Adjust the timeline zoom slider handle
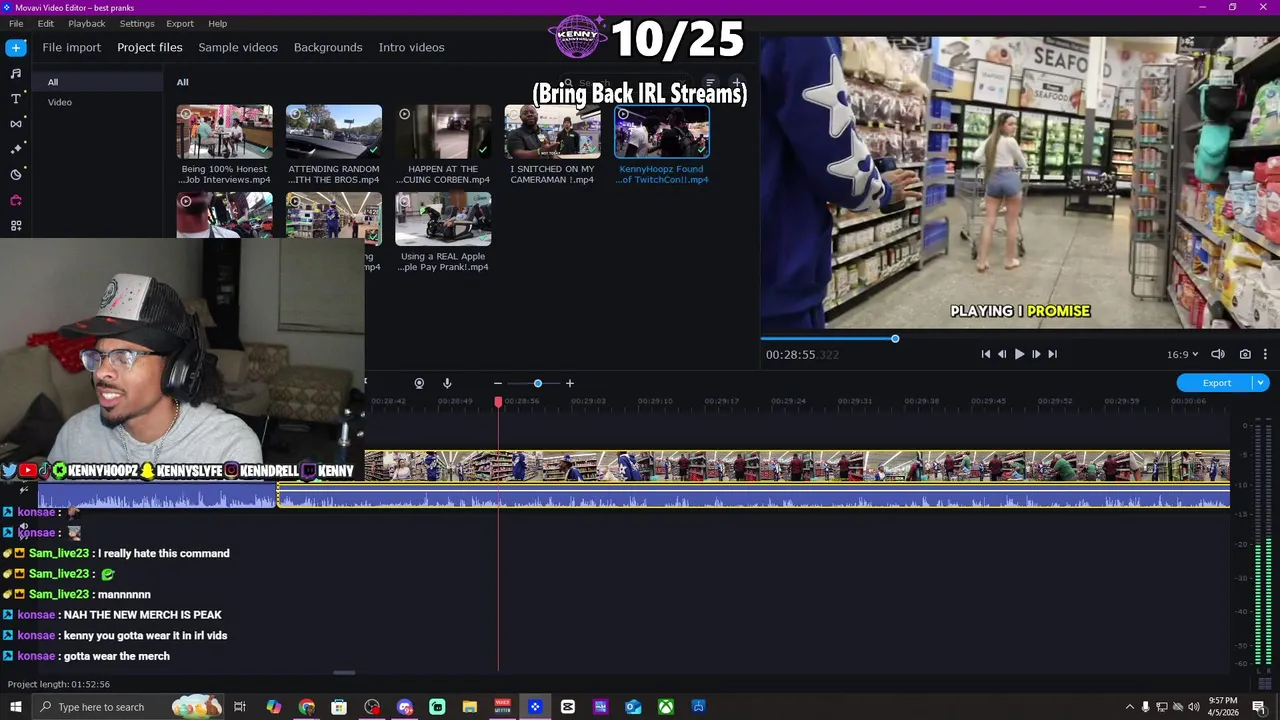The height and width of the screenshot is (720, 1280). (538, 383)
